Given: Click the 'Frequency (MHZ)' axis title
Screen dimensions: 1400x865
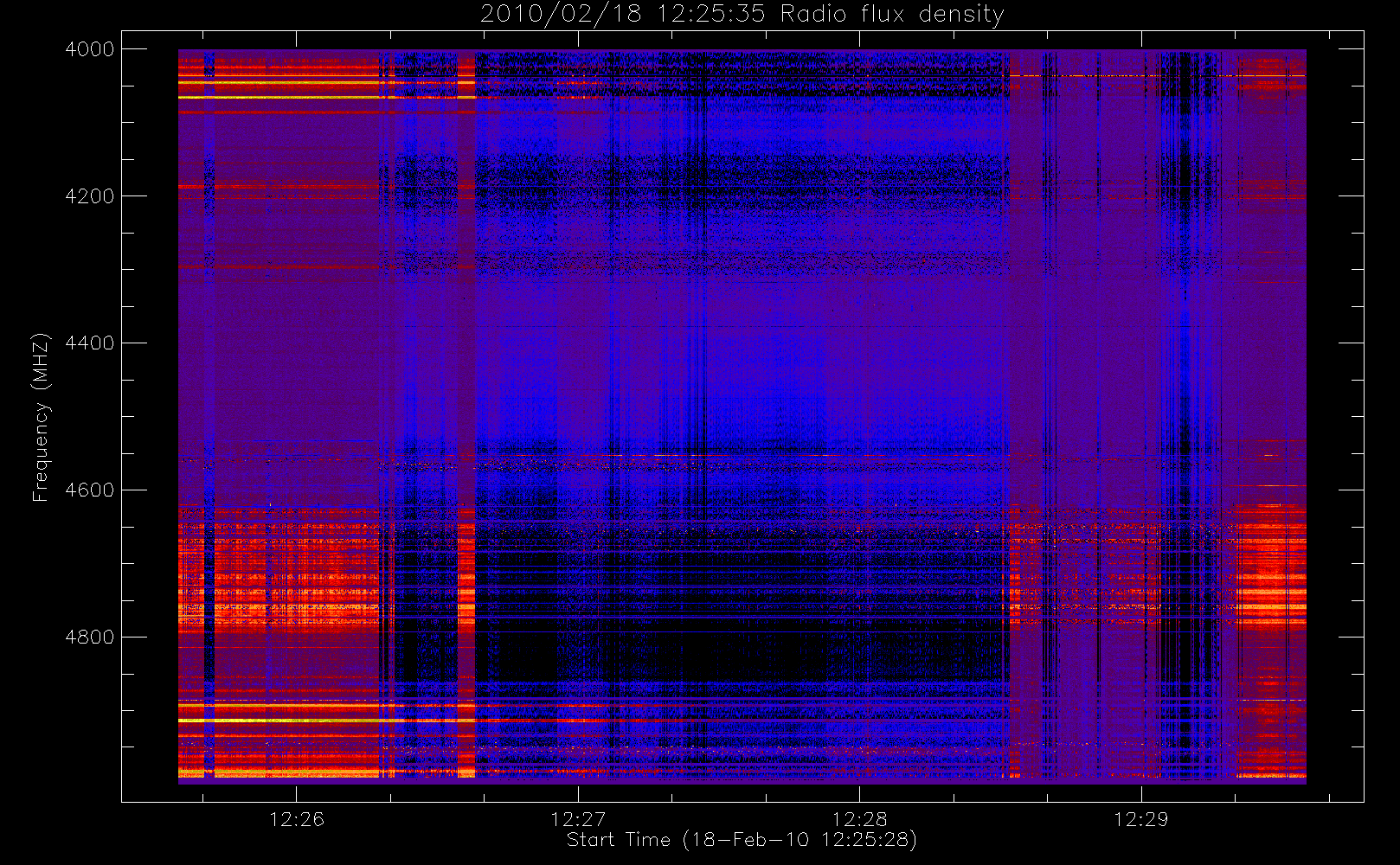Looking at the screenshot, I should pyautogui.click(x=41, y=417).
